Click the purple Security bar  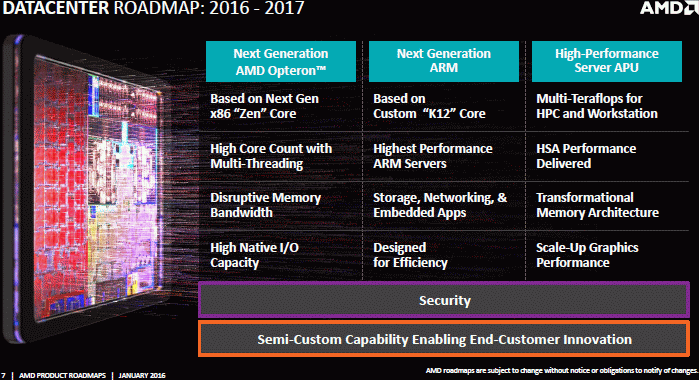(444, 300)
